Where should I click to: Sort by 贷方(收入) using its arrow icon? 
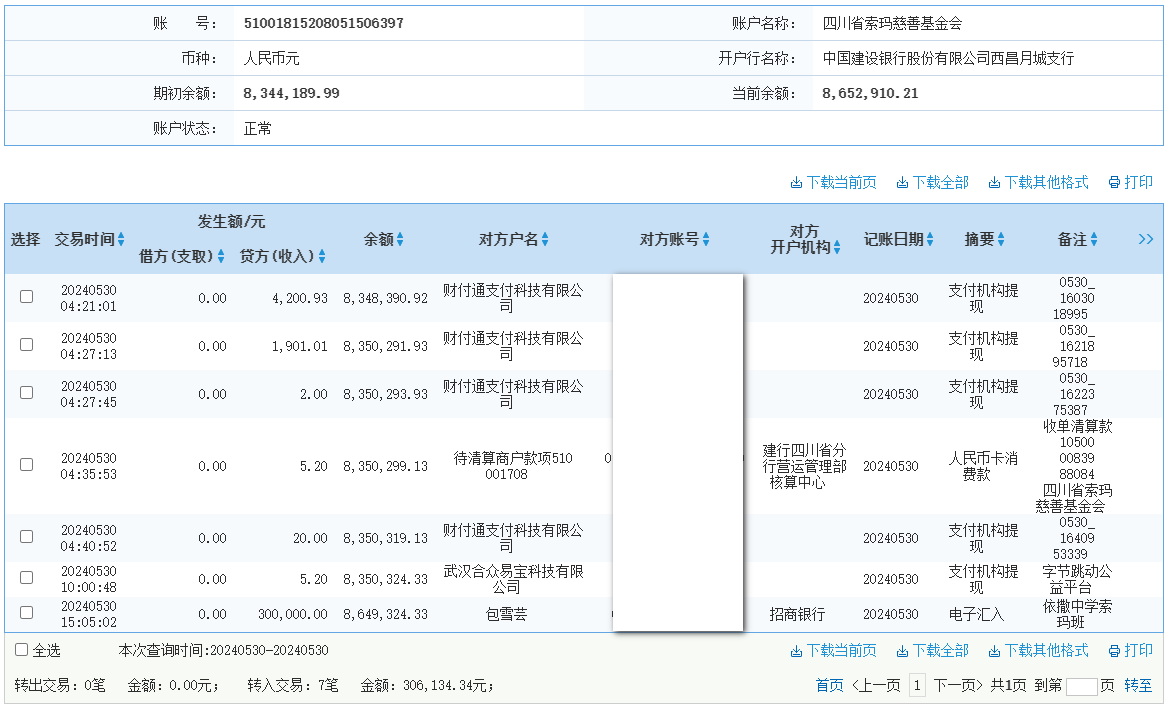(322, 257)
